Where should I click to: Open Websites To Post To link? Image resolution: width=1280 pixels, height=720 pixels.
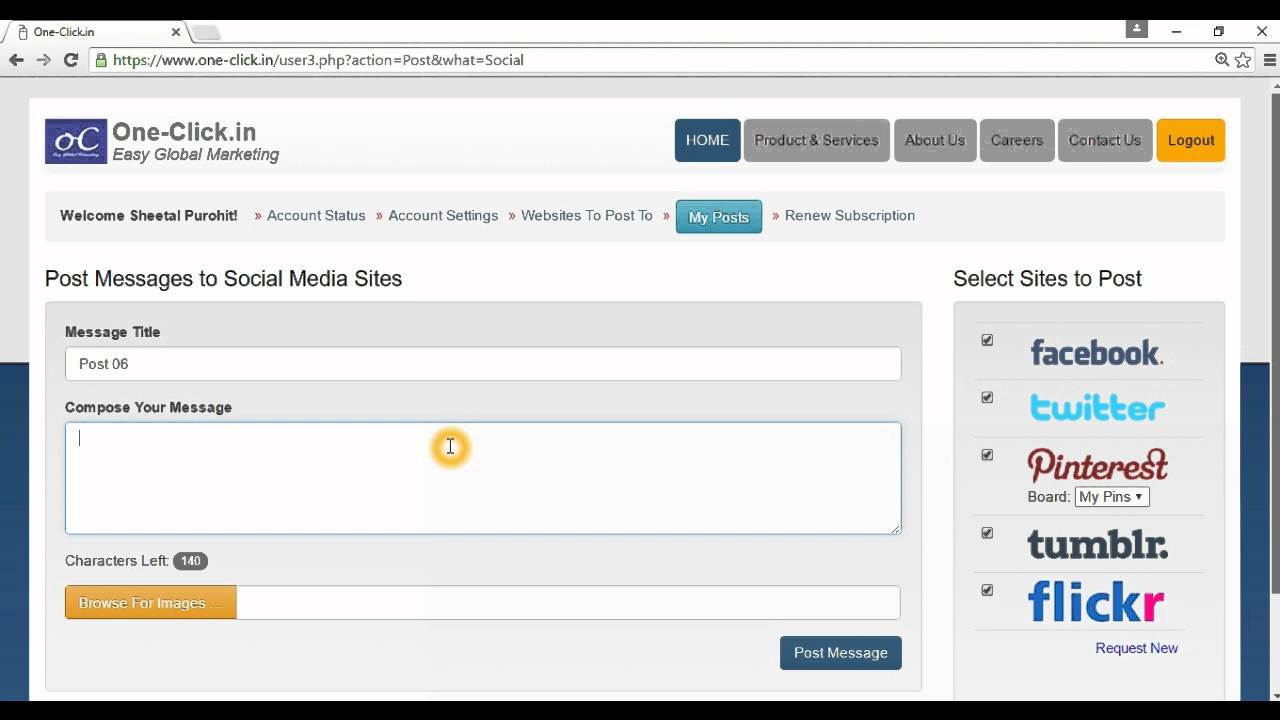(587, 215)
